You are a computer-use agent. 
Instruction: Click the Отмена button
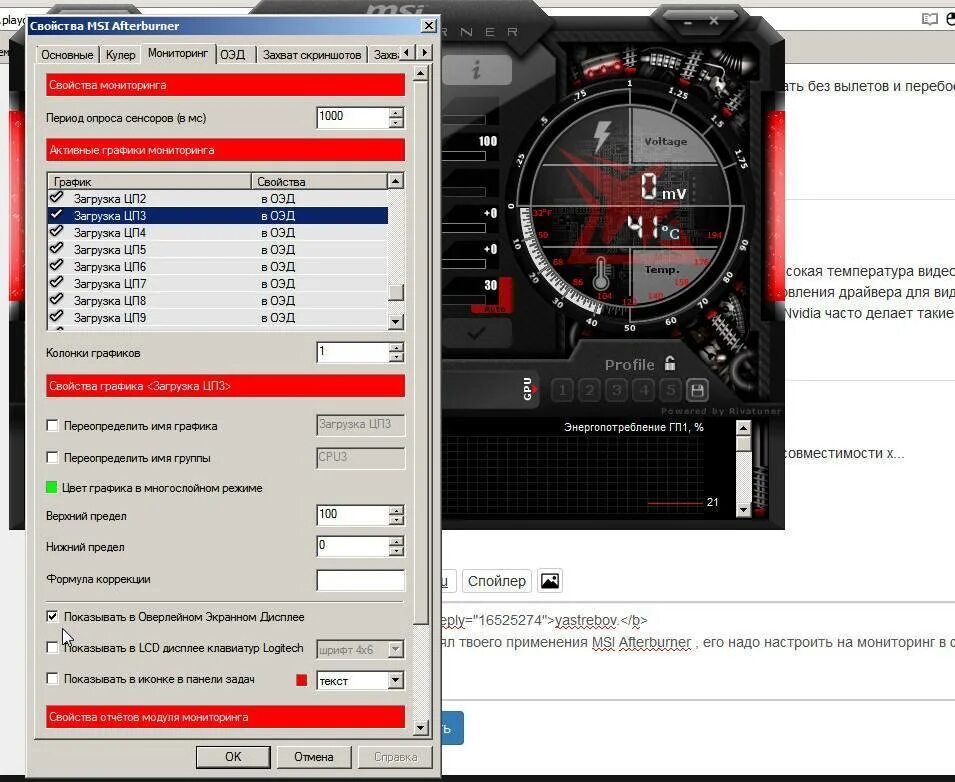coord(314,756)
